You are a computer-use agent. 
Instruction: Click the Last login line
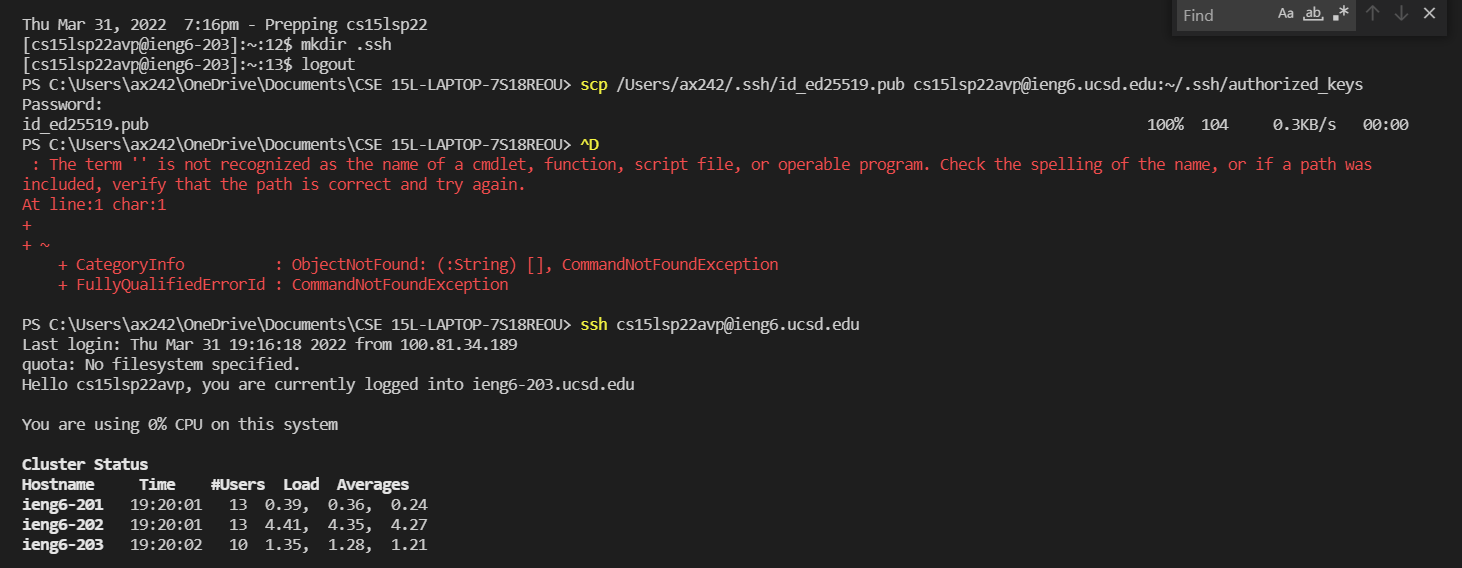coord(269,345)
